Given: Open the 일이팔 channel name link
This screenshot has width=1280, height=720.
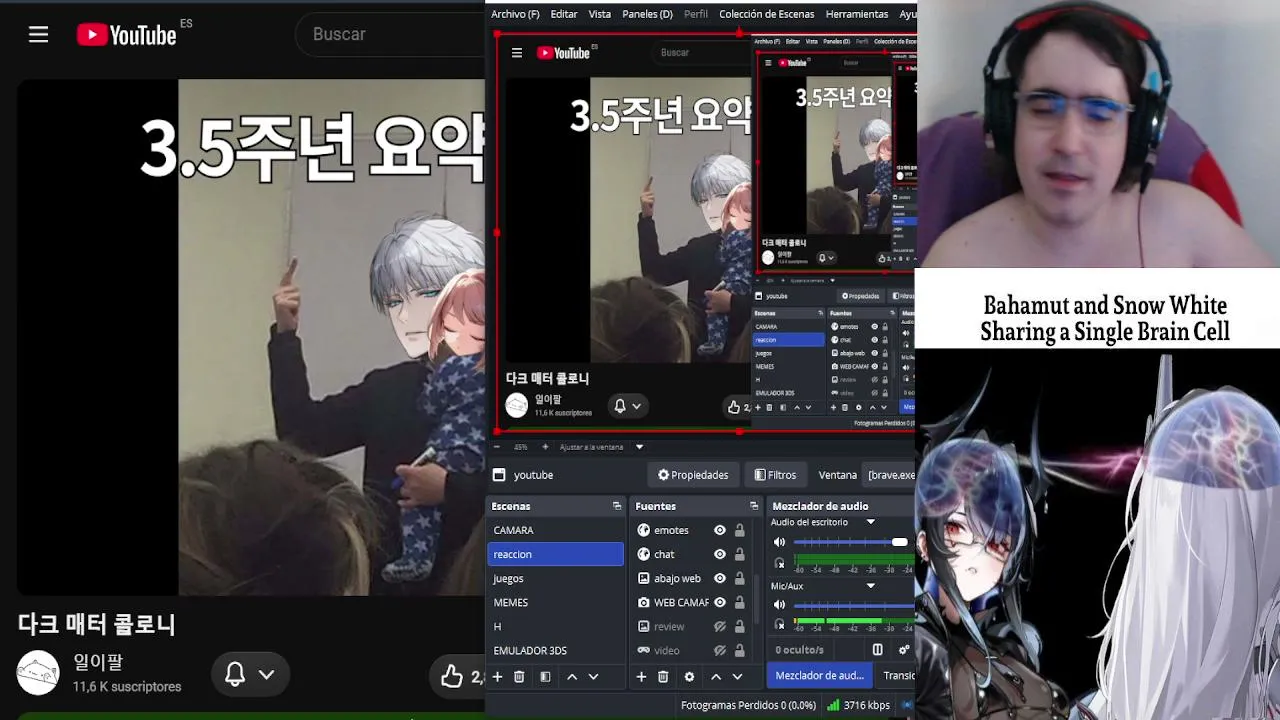Looking at the screenshot, I should pyautogui.click(x=98, y=662).
